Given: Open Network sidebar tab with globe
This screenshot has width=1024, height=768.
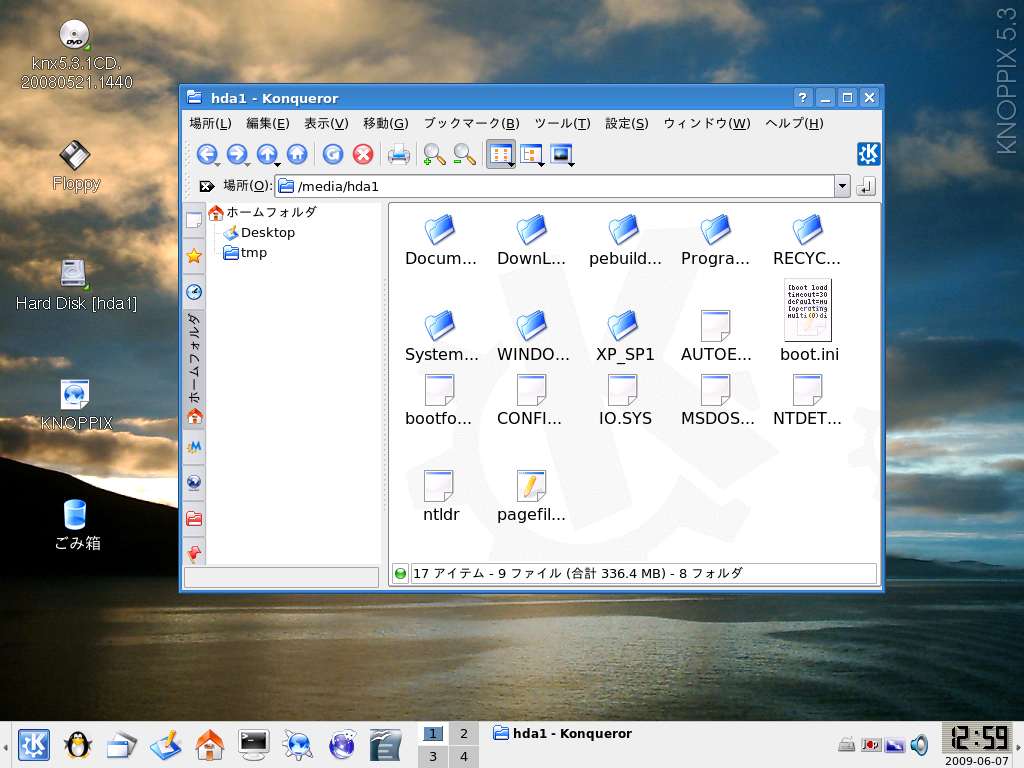Looking at the screenshot, I should [x=194, y=483].
